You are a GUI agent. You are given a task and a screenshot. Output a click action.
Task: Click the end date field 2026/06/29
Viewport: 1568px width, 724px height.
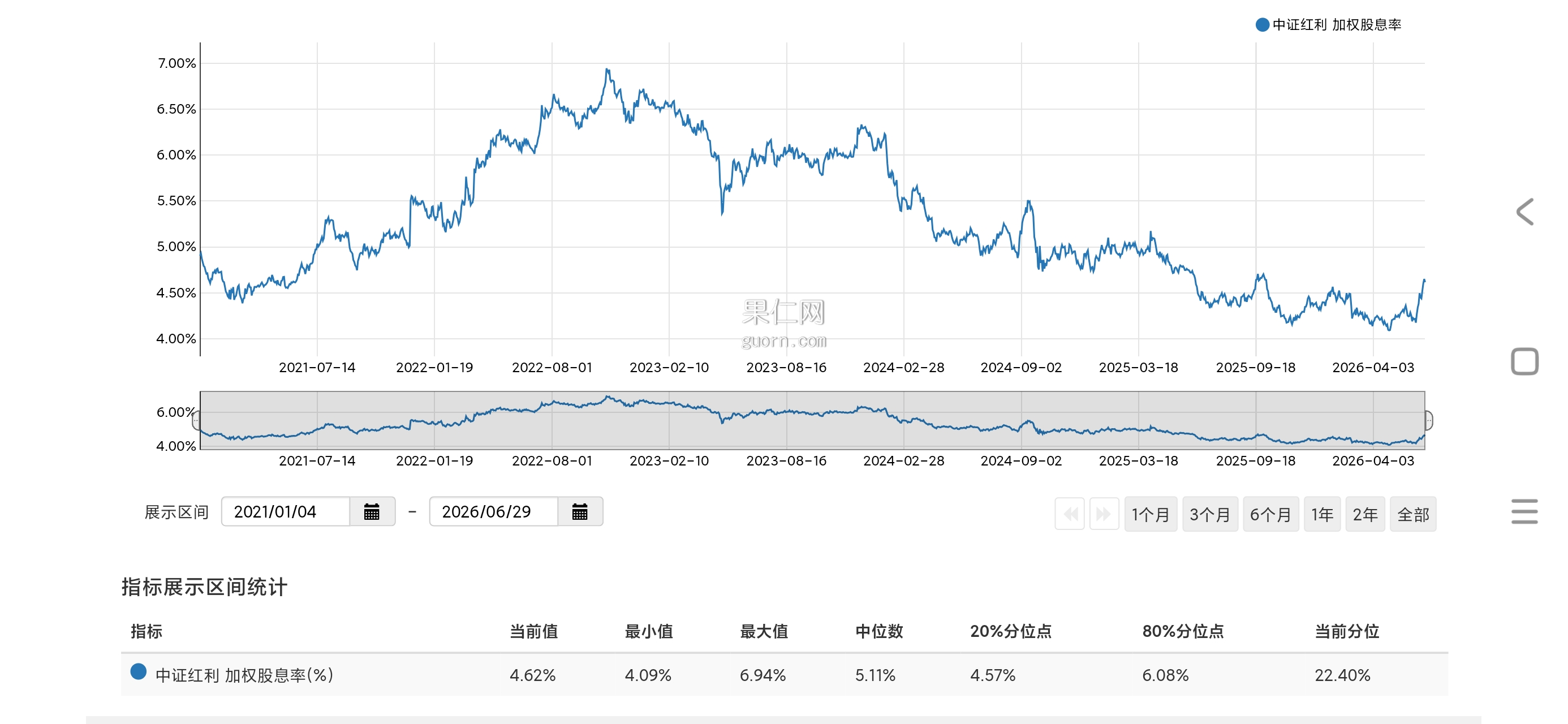coord(494,511)
